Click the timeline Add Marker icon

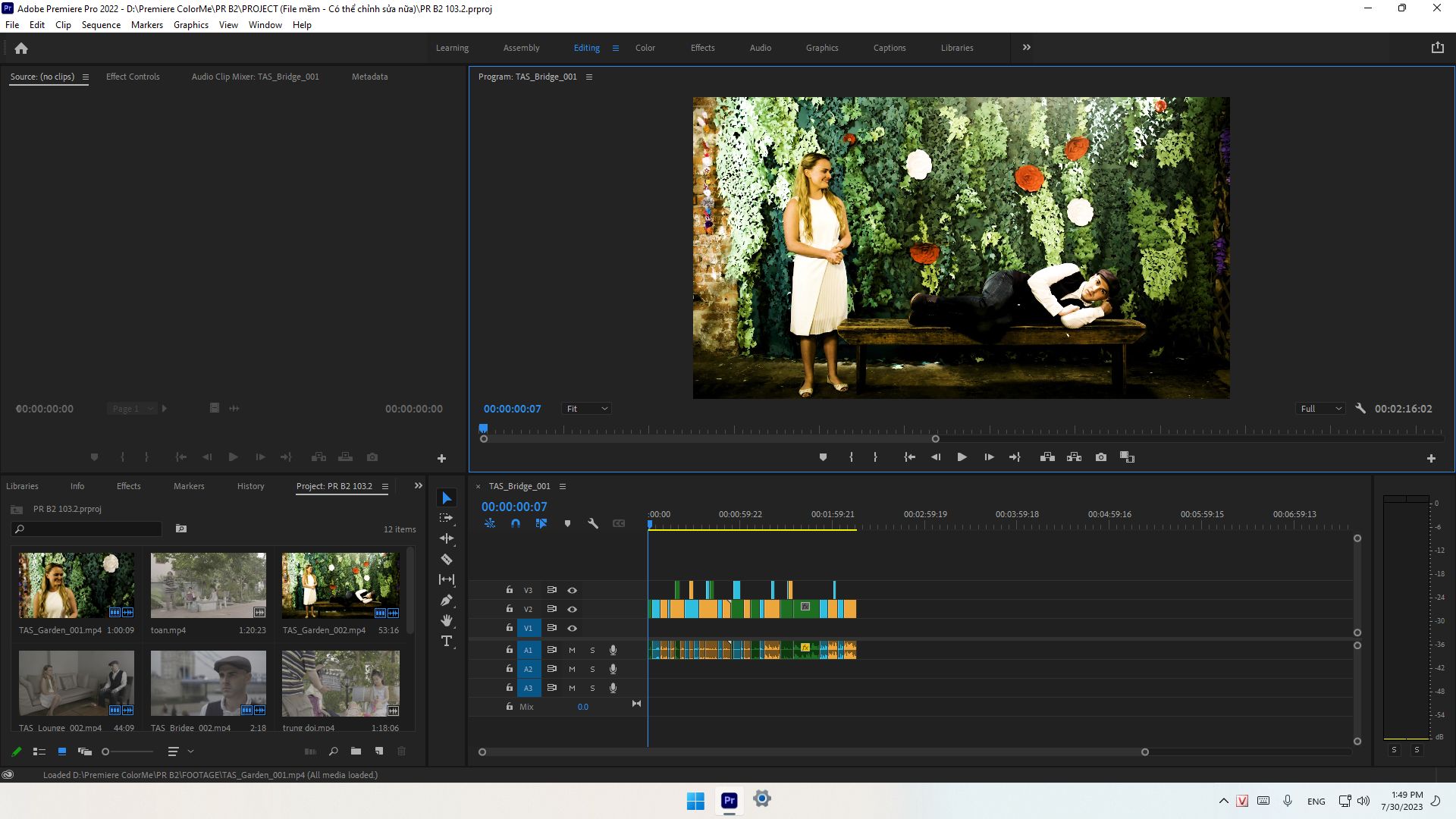pyautogui.click(x=567, y=523)
